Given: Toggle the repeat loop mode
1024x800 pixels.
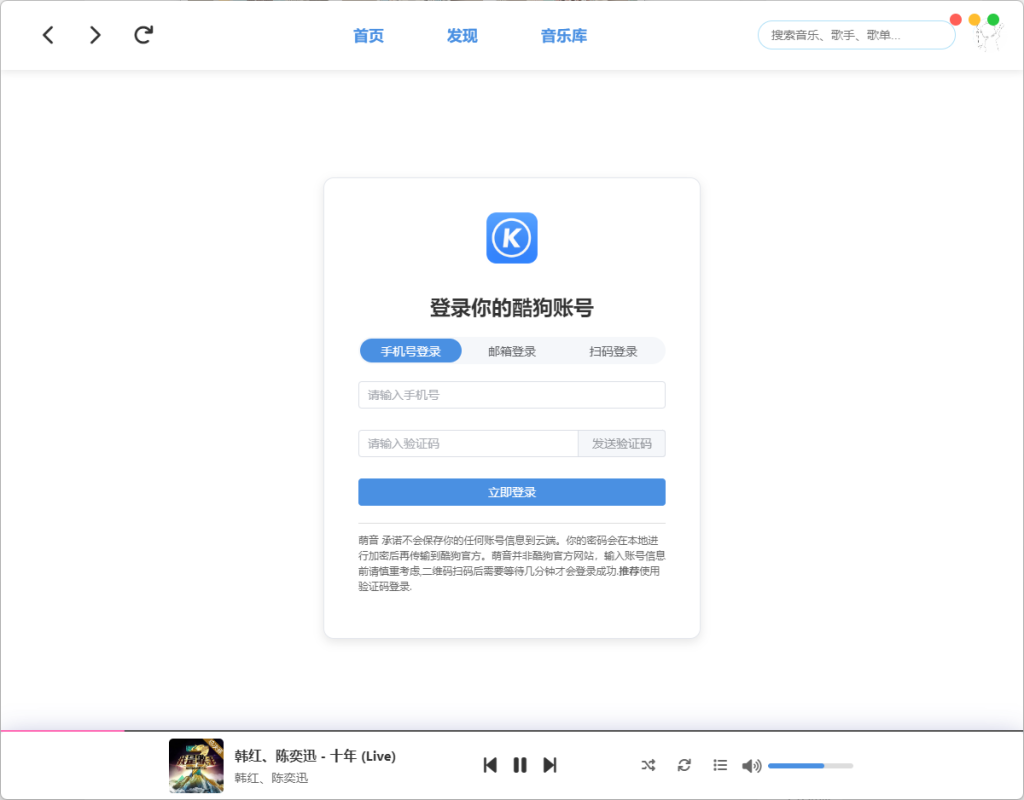Looking at the screenshot, I should (684, 765).
